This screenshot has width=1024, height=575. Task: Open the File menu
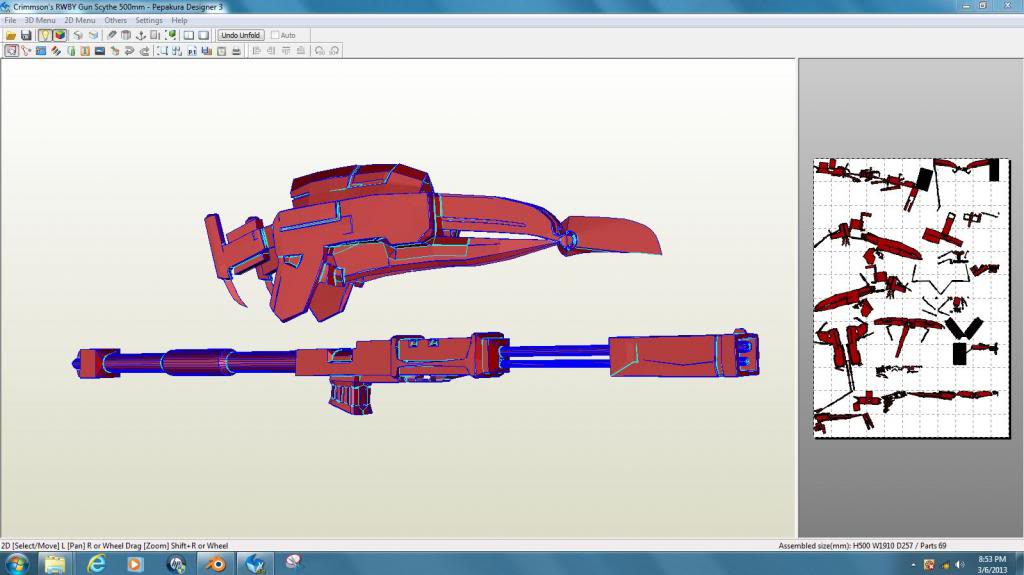10,20
